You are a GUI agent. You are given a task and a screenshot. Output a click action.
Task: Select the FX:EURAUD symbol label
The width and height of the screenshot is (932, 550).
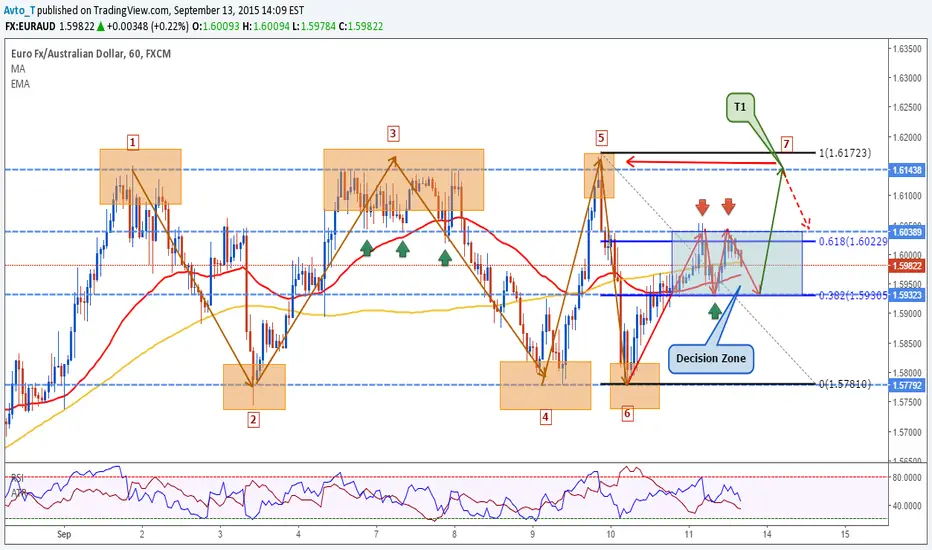[30, 26]
